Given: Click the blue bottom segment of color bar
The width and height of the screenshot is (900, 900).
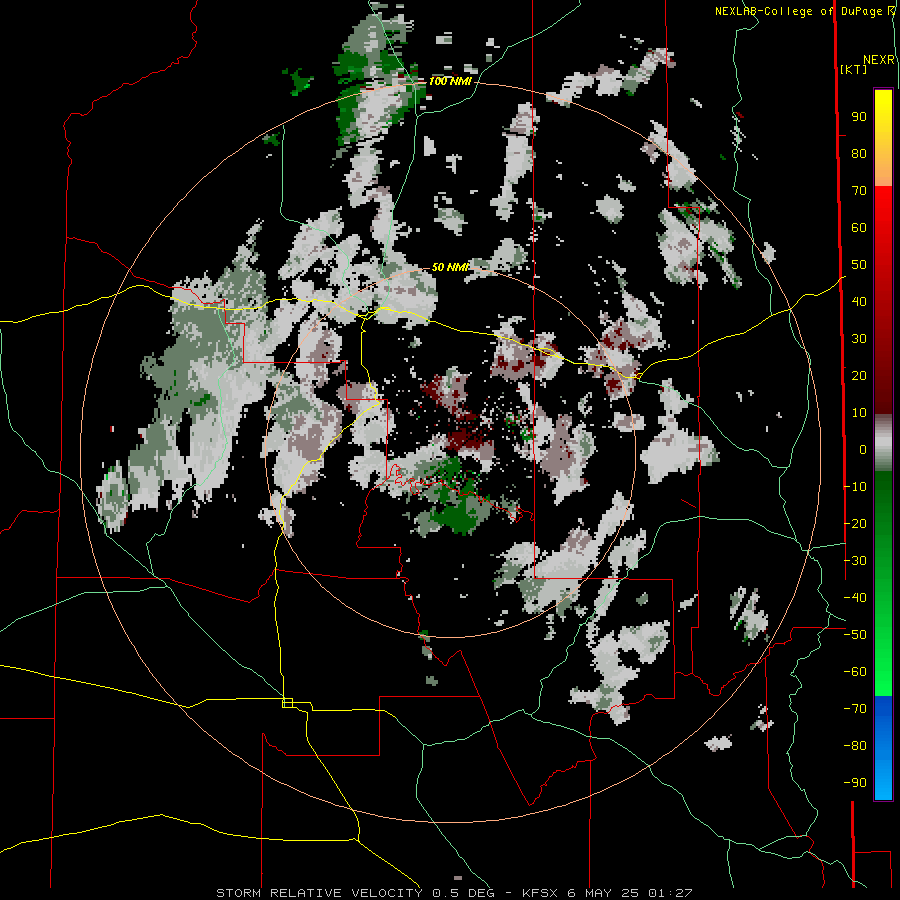Looking at the screenshot, I should pos(883,747).
